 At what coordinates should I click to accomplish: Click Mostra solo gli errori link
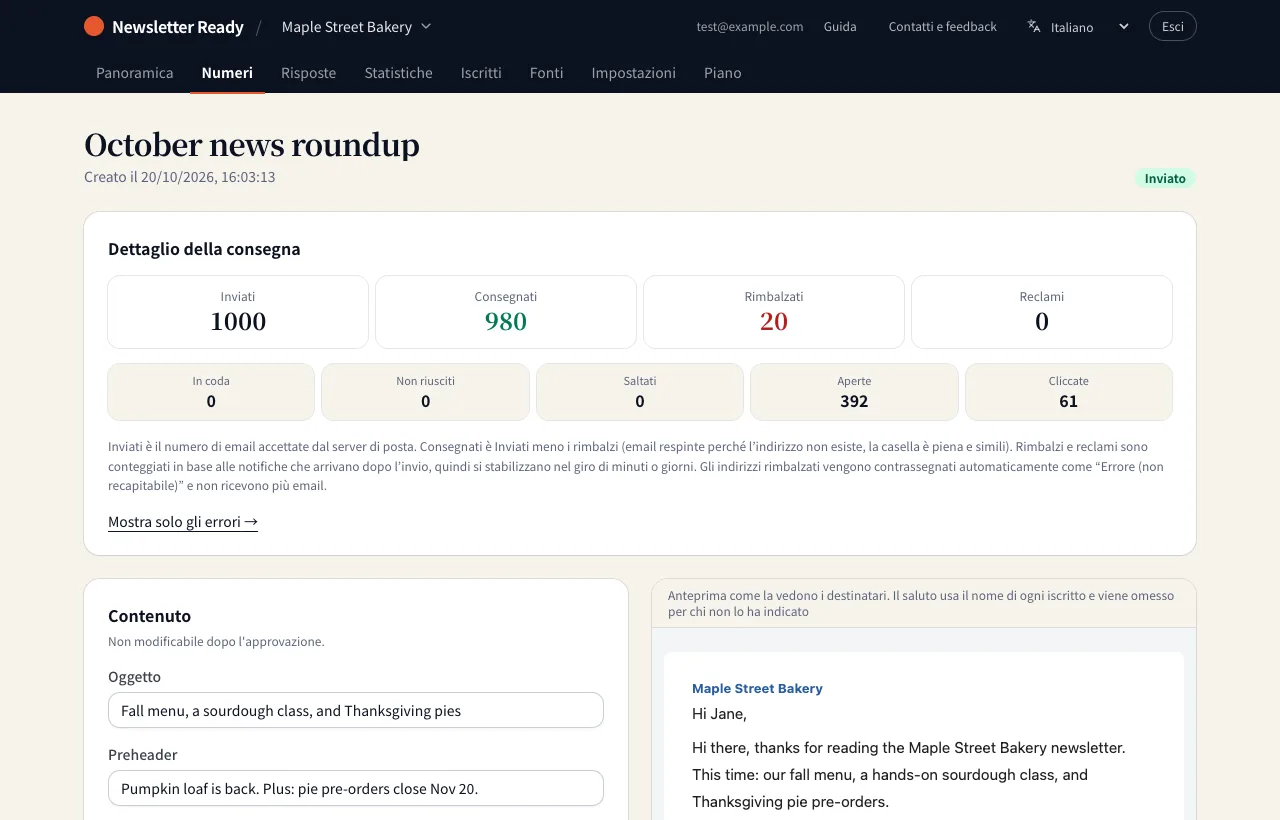tap(183, 522)
